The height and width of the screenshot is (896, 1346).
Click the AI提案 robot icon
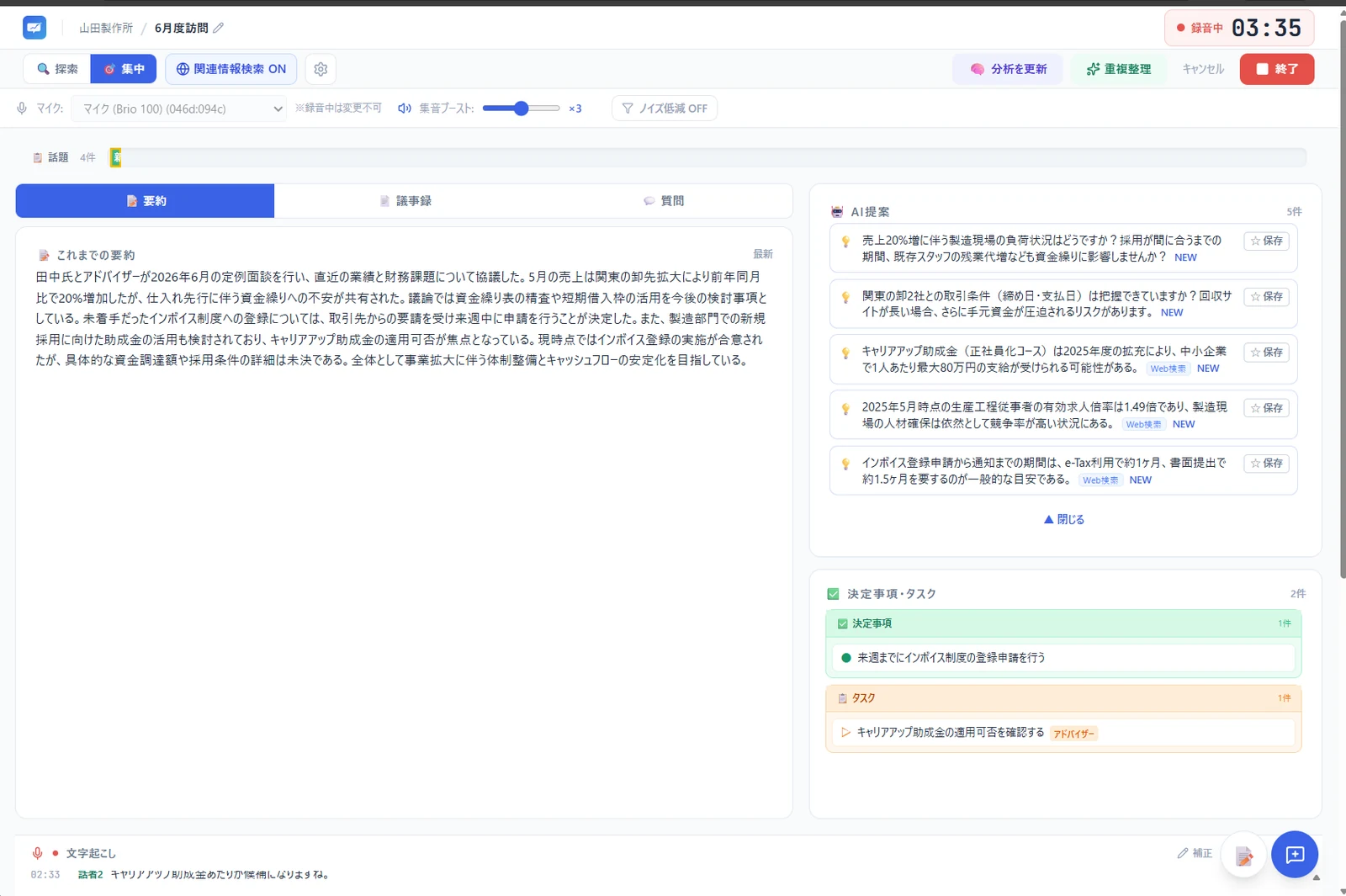pos(837,212)
